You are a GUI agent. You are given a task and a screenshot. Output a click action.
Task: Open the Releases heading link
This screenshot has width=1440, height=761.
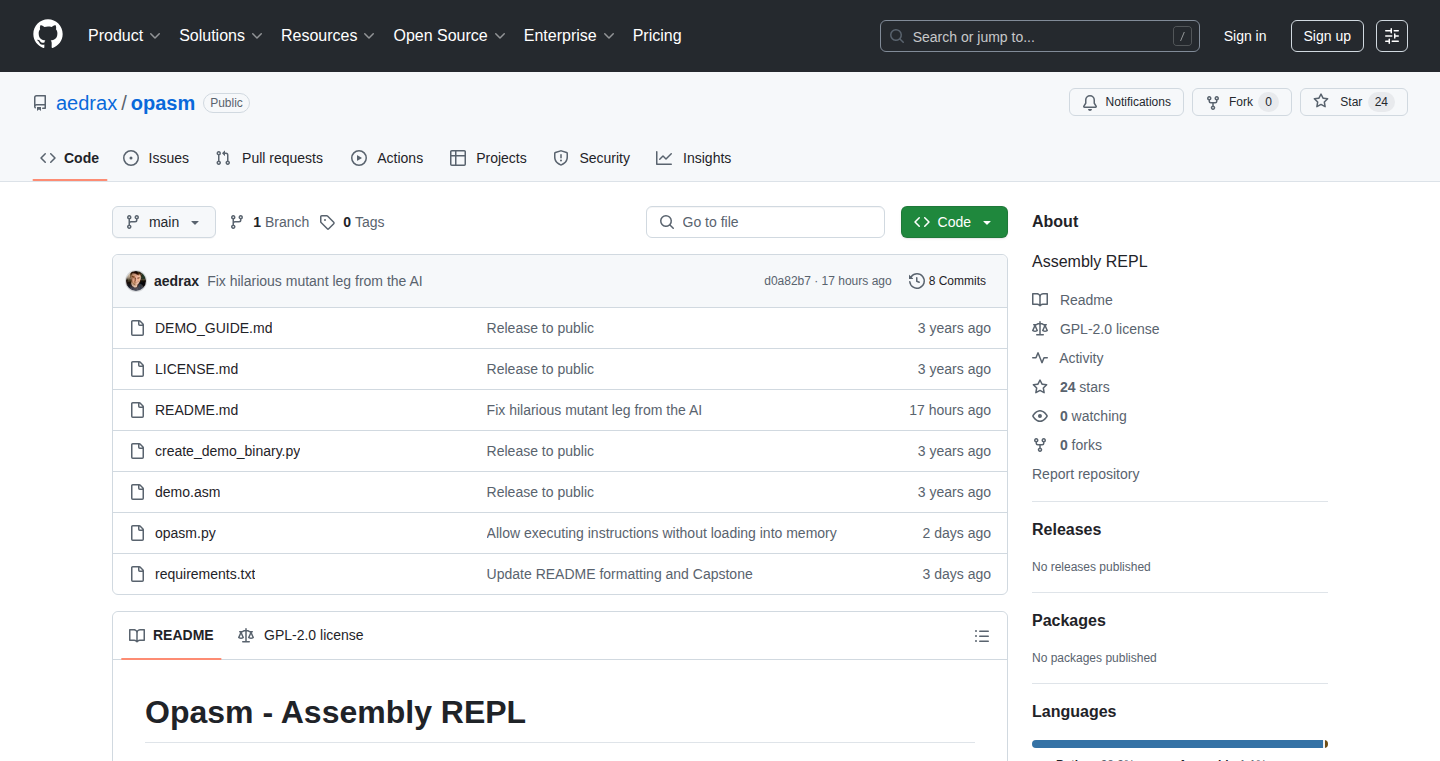click(1067, 529)
